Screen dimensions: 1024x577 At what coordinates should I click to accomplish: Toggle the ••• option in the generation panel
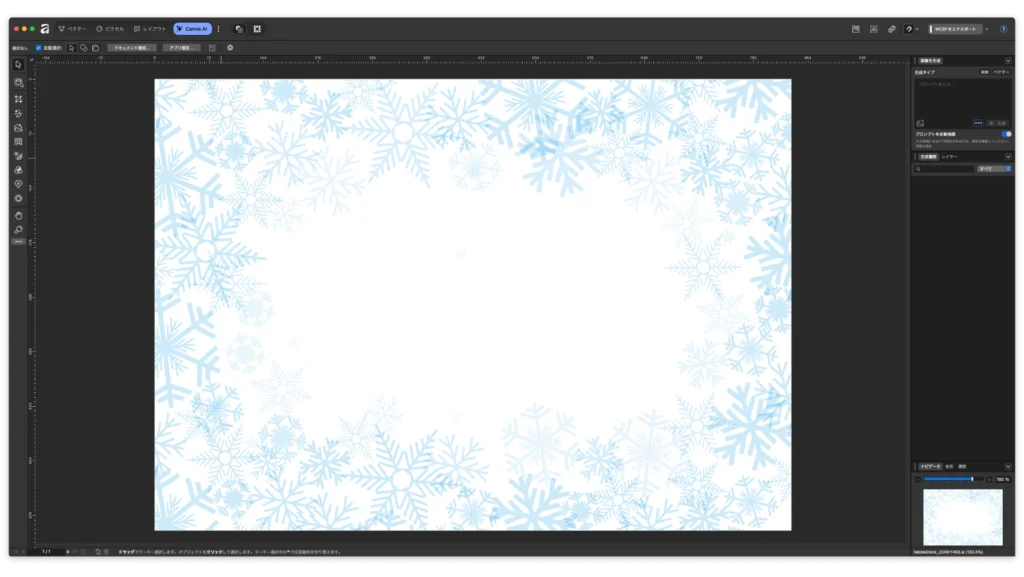[978, 122]
